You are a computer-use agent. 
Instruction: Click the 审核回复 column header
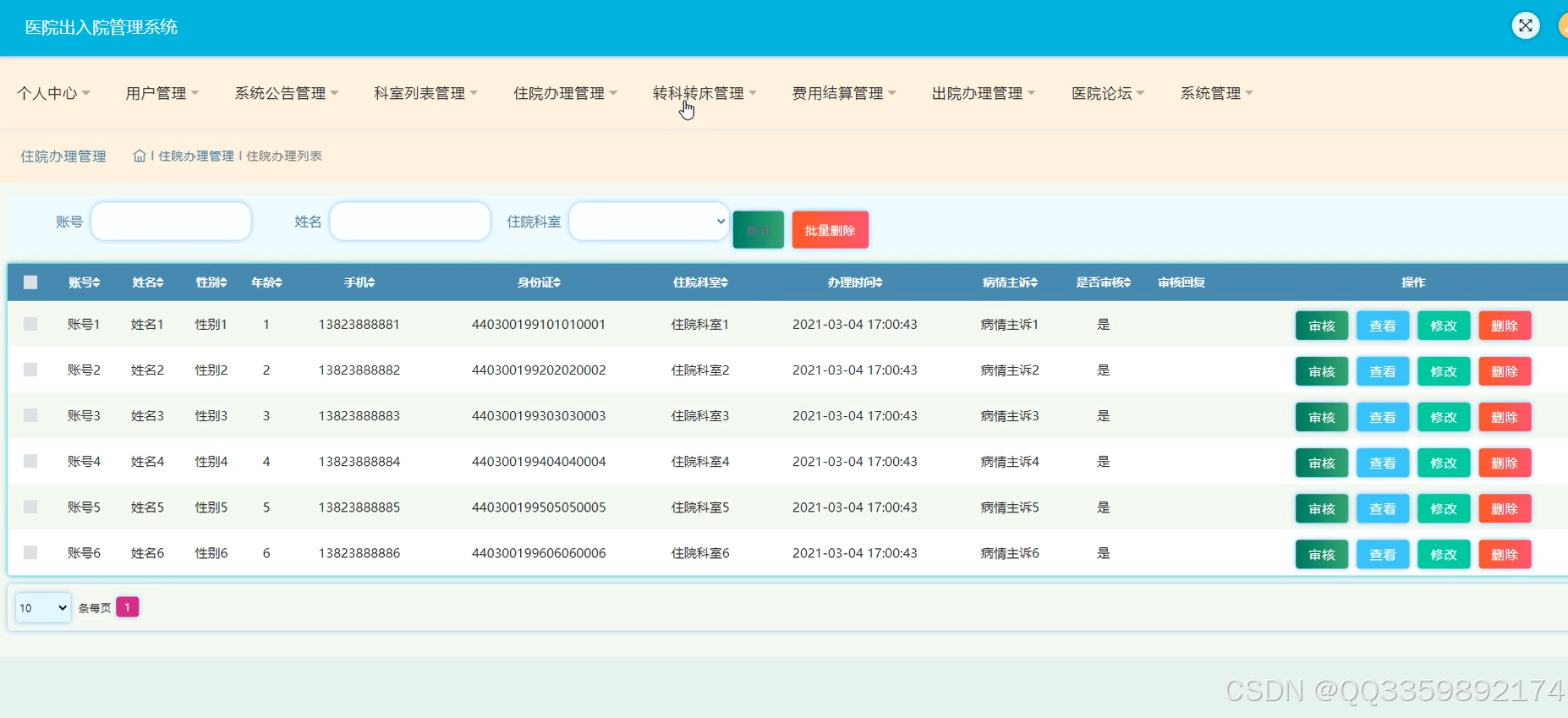(1181, 282)
